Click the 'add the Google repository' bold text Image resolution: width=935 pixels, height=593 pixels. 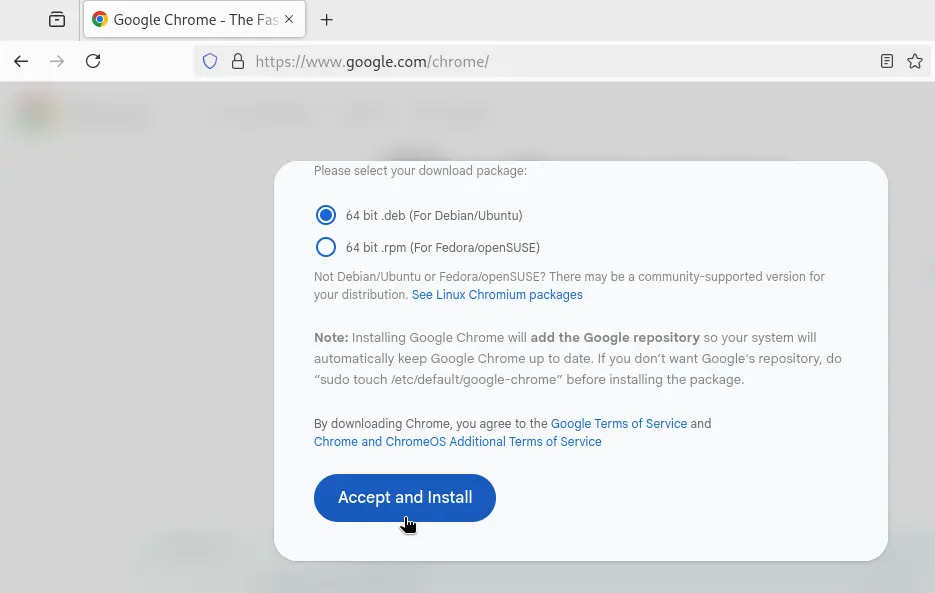[x=615, y=338]
